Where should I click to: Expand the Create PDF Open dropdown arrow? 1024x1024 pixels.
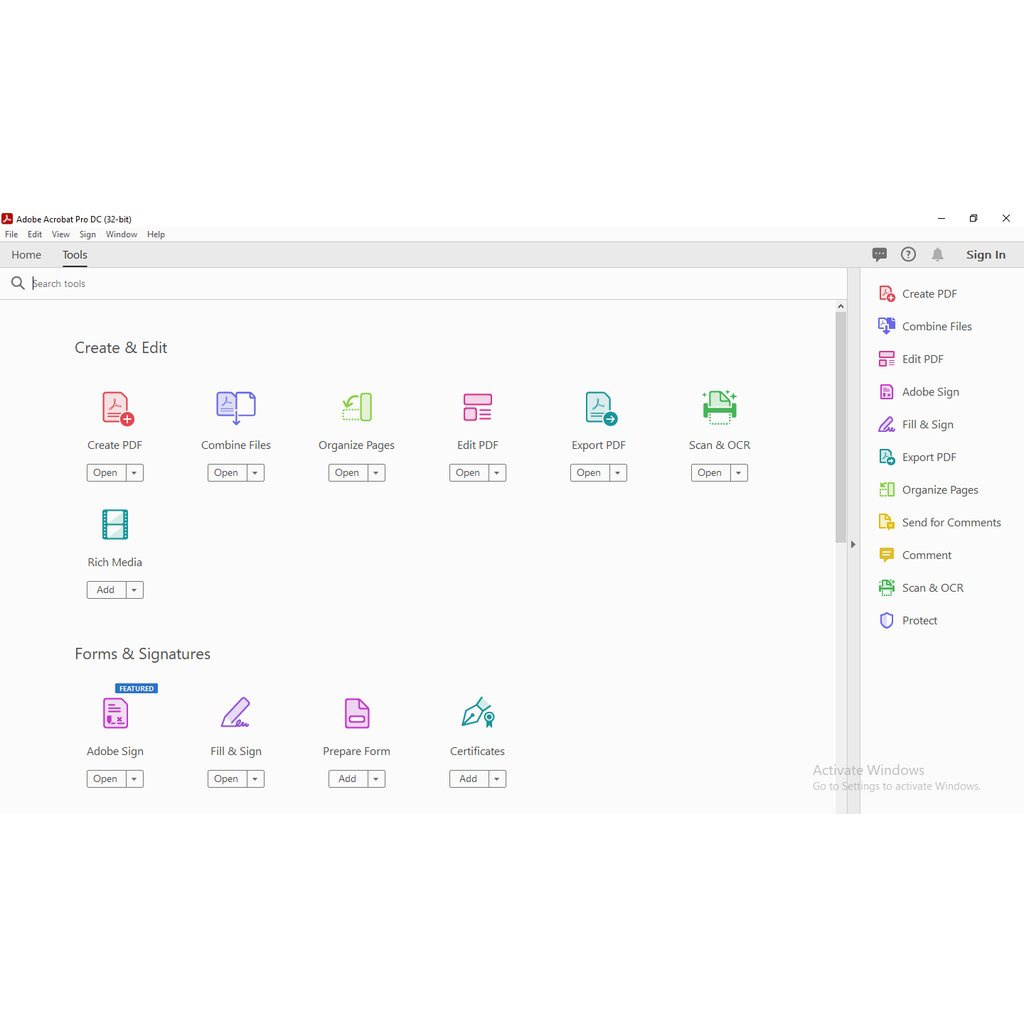tap(134, 472)
